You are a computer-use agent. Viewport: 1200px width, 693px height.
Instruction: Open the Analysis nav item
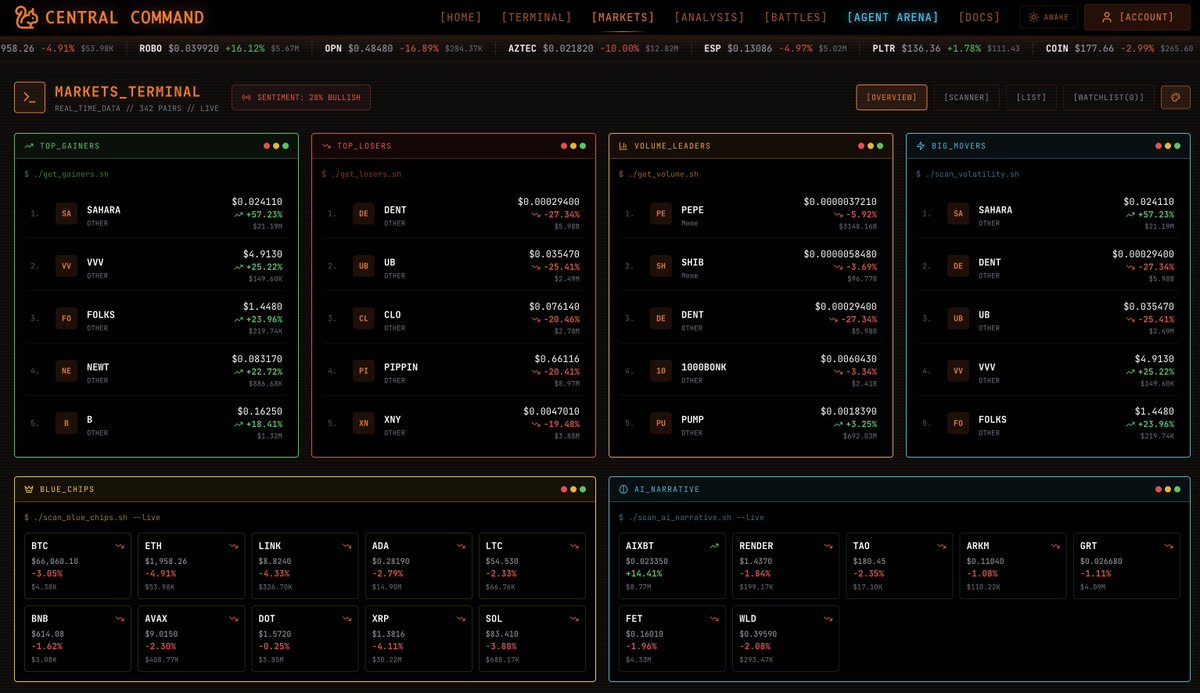point(709,17)
